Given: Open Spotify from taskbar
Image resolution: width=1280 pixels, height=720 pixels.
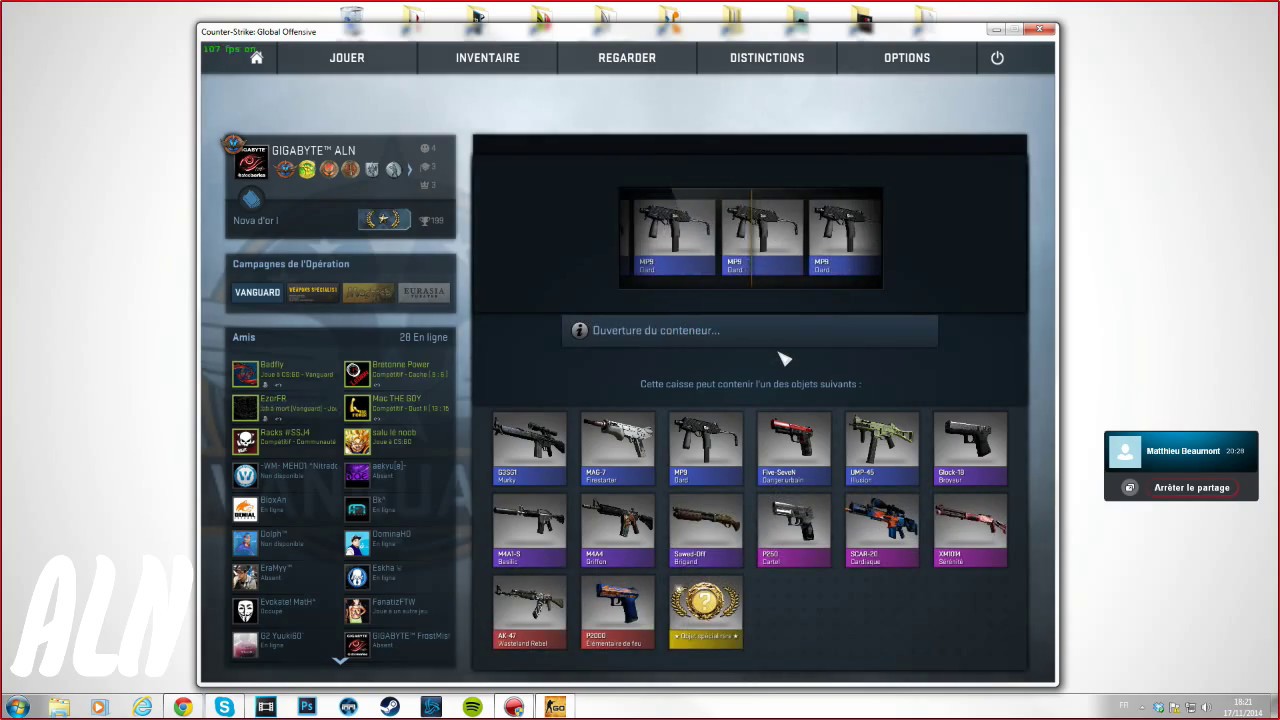Looking at the screenshot, I should click(x=472, y=707).
